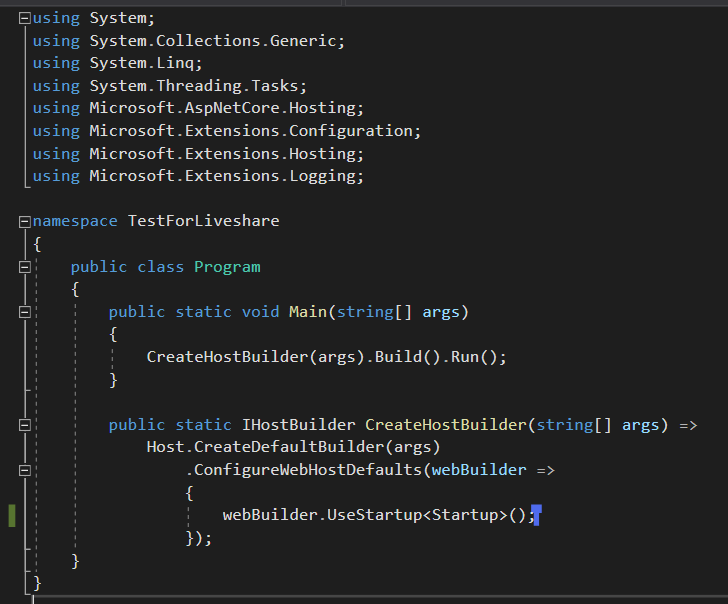Image resolution: width=728 pixels, height=604 pixels.
Task: Click the 'webBuilder' lambda parameter
Action: coord(479,470)
